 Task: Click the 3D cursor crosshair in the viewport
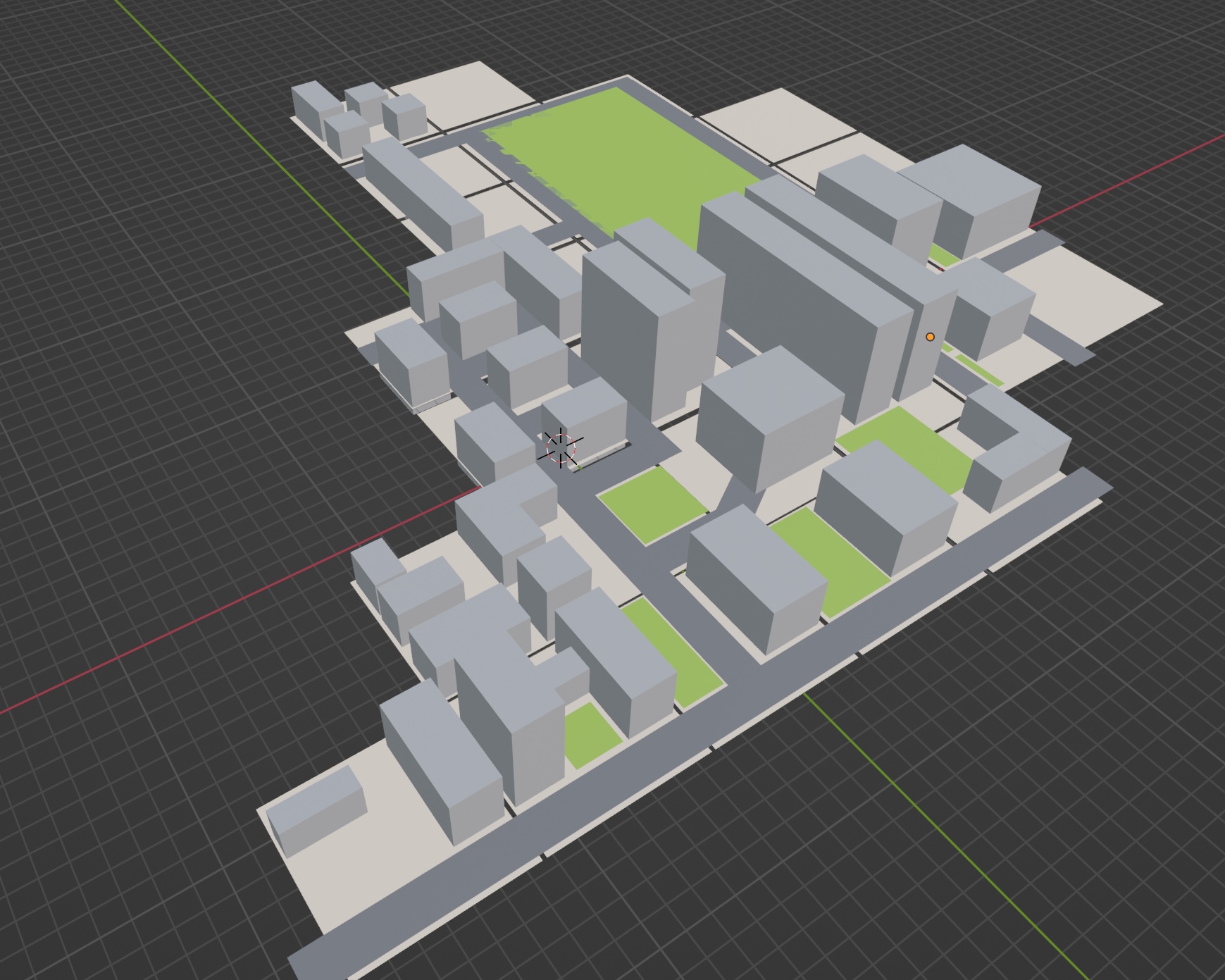click(x=561, y=447)
